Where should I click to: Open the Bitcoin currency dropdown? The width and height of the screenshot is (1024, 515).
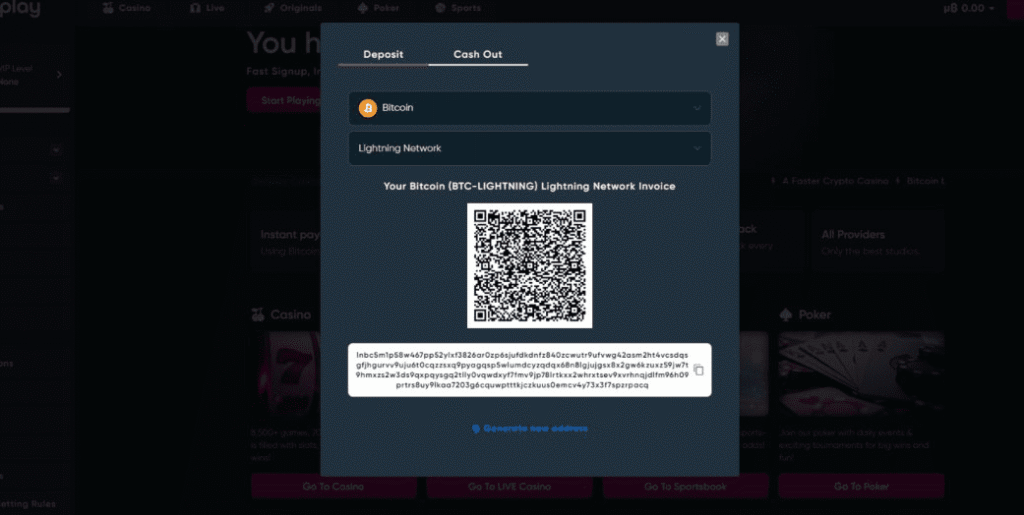pos(530,108)
